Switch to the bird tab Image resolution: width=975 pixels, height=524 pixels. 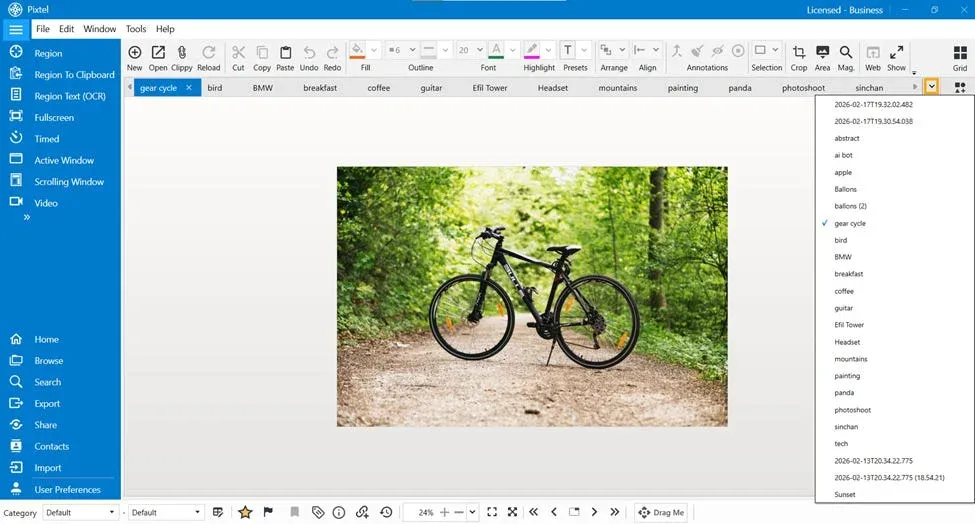(x=215, y=88)
